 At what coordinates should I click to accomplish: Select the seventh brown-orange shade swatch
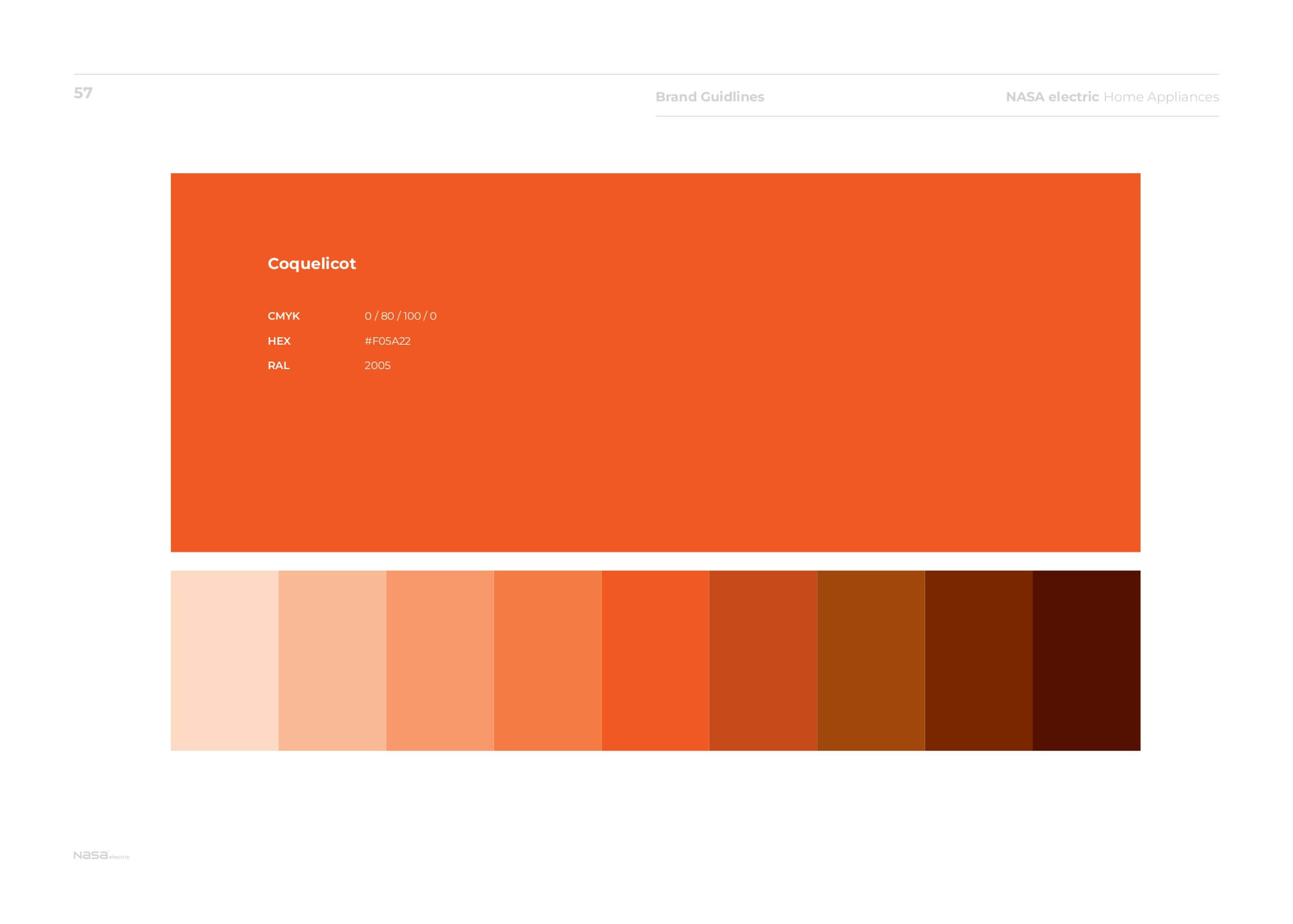[x=871, y=661]
